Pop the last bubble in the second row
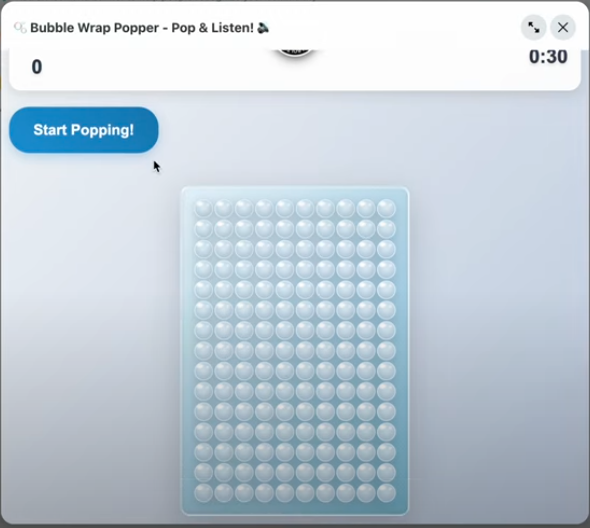The height and width of the screenshot is (528, 590). click(386, 229)
